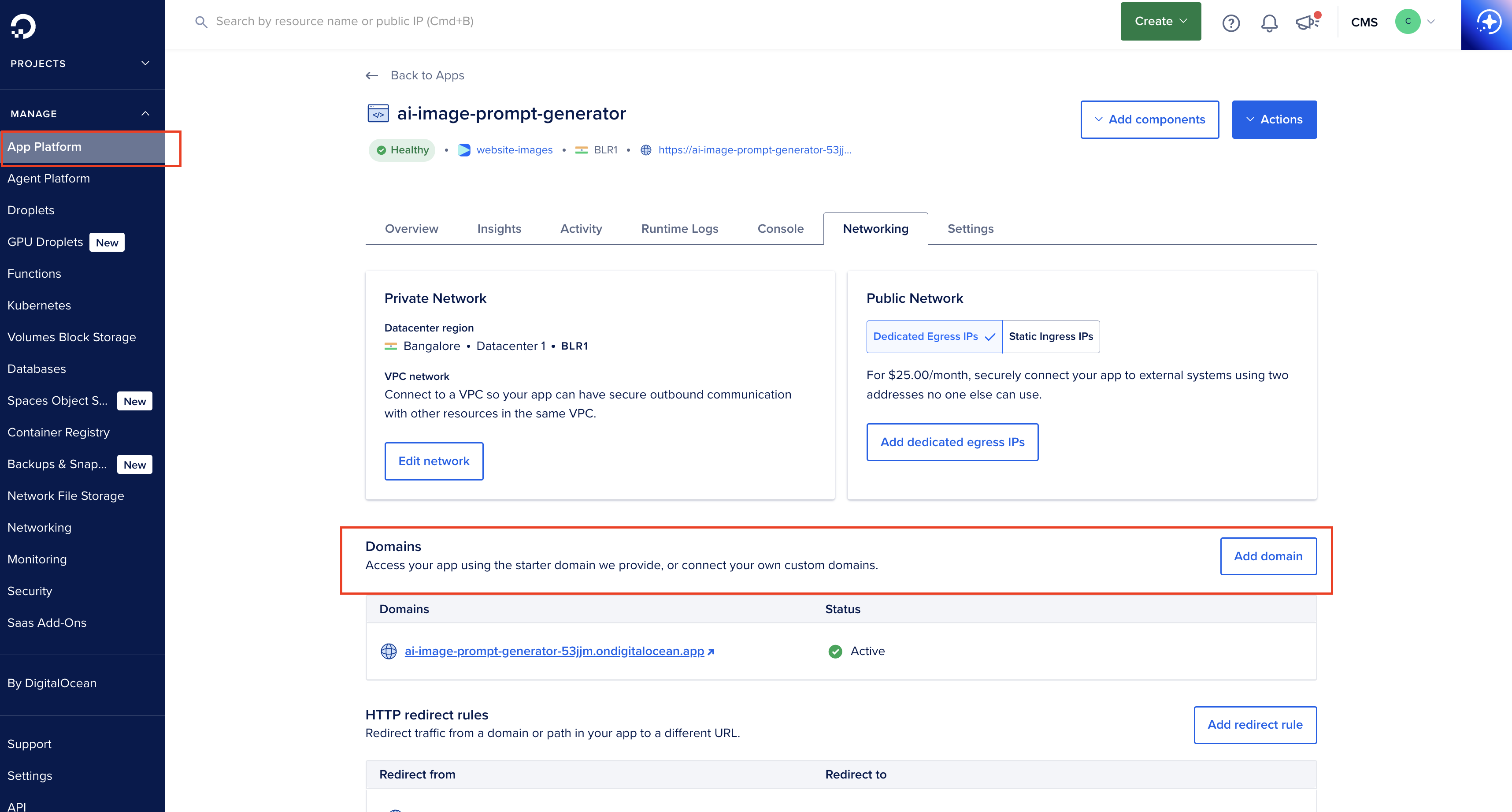Click the DigitalOcean logo icon
Screen dimensions: 1512x812
pyautogui.click(x=23, y=26)
